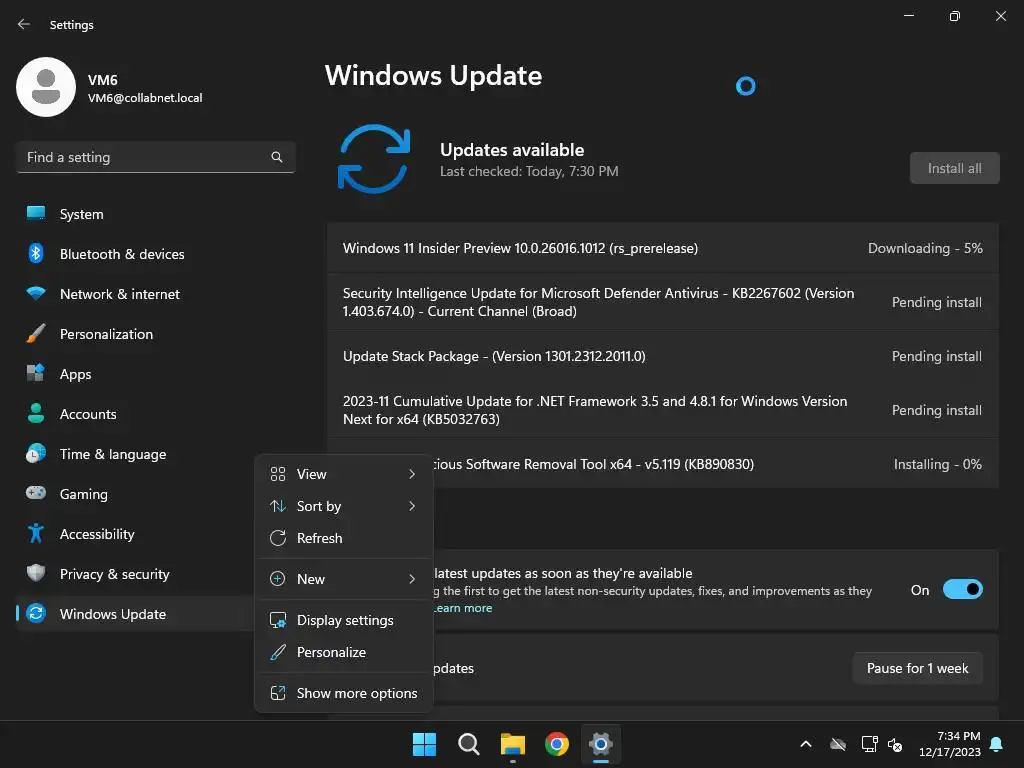1024x768 pixels.
Task: Open Accessibility settings label
Action: tap(97, 534)
